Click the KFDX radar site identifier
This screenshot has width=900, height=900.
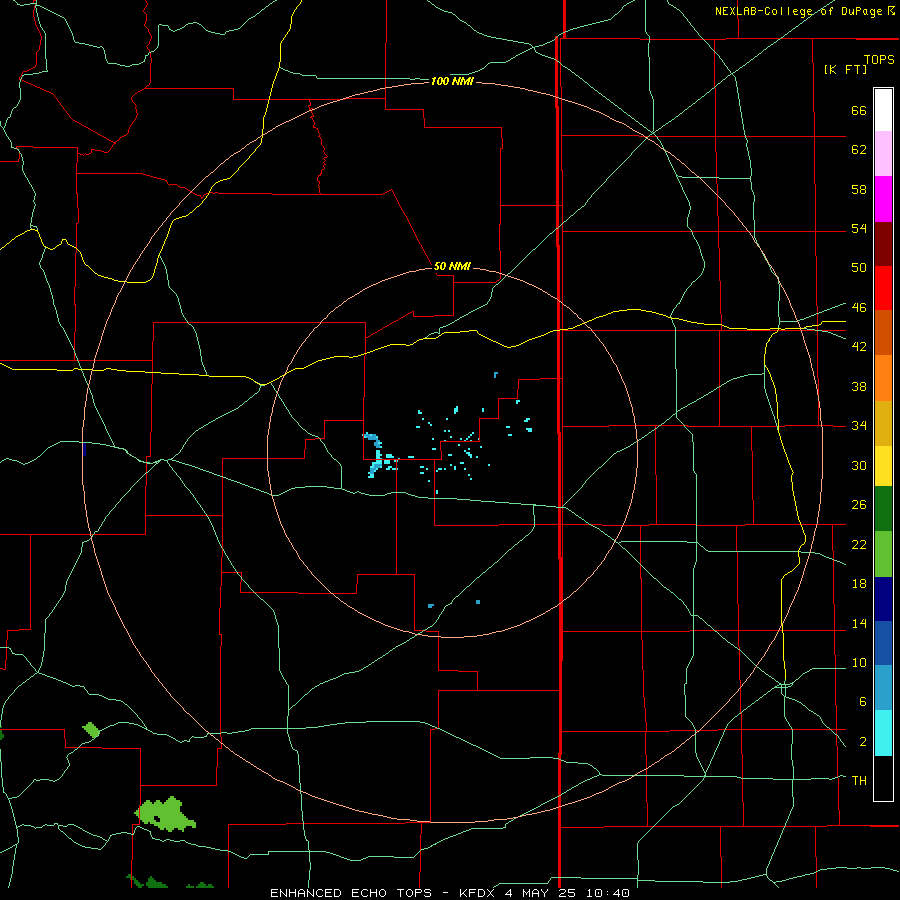point(479,893)
